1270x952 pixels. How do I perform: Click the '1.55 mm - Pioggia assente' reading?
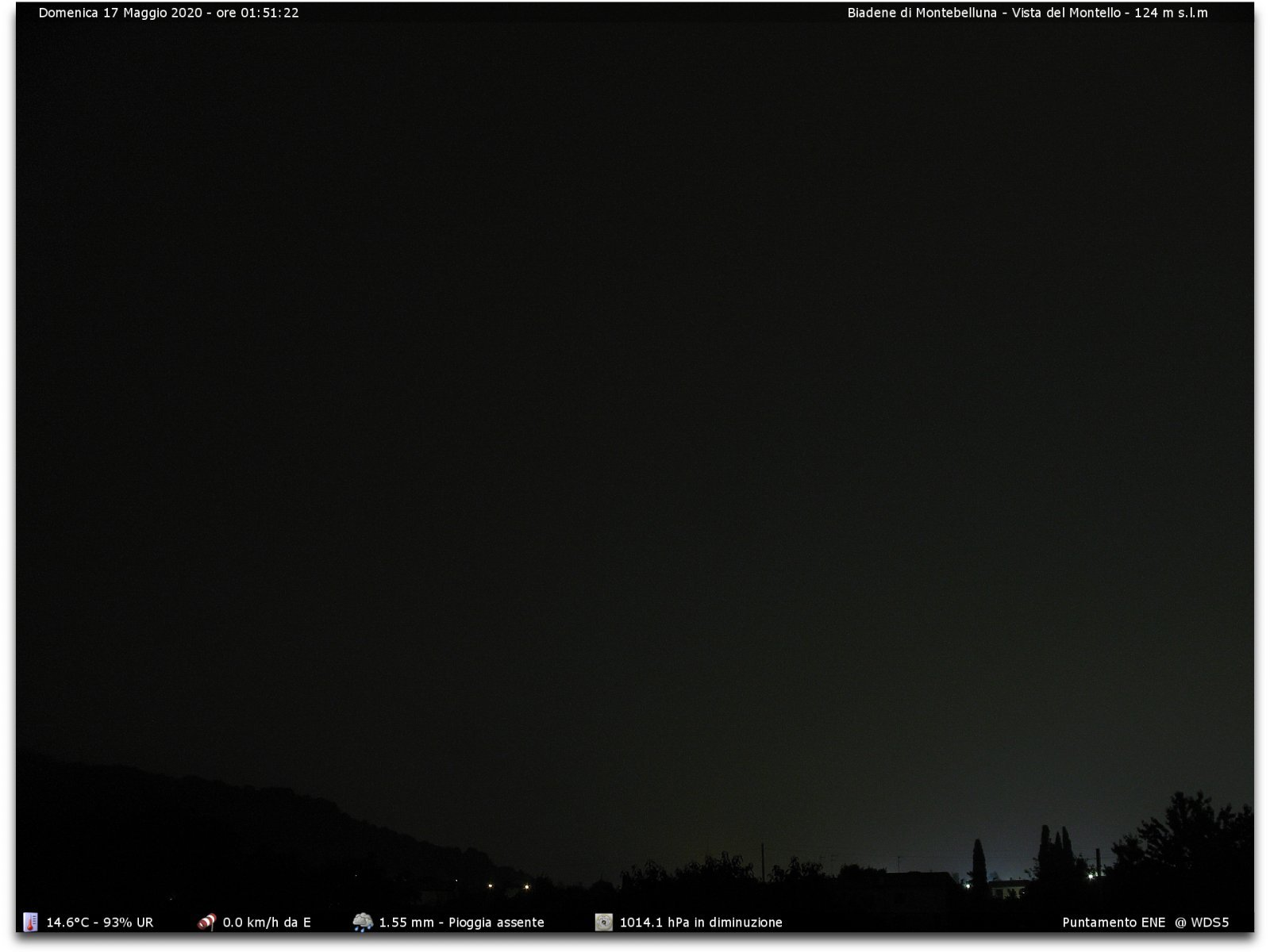coord(462,923)
